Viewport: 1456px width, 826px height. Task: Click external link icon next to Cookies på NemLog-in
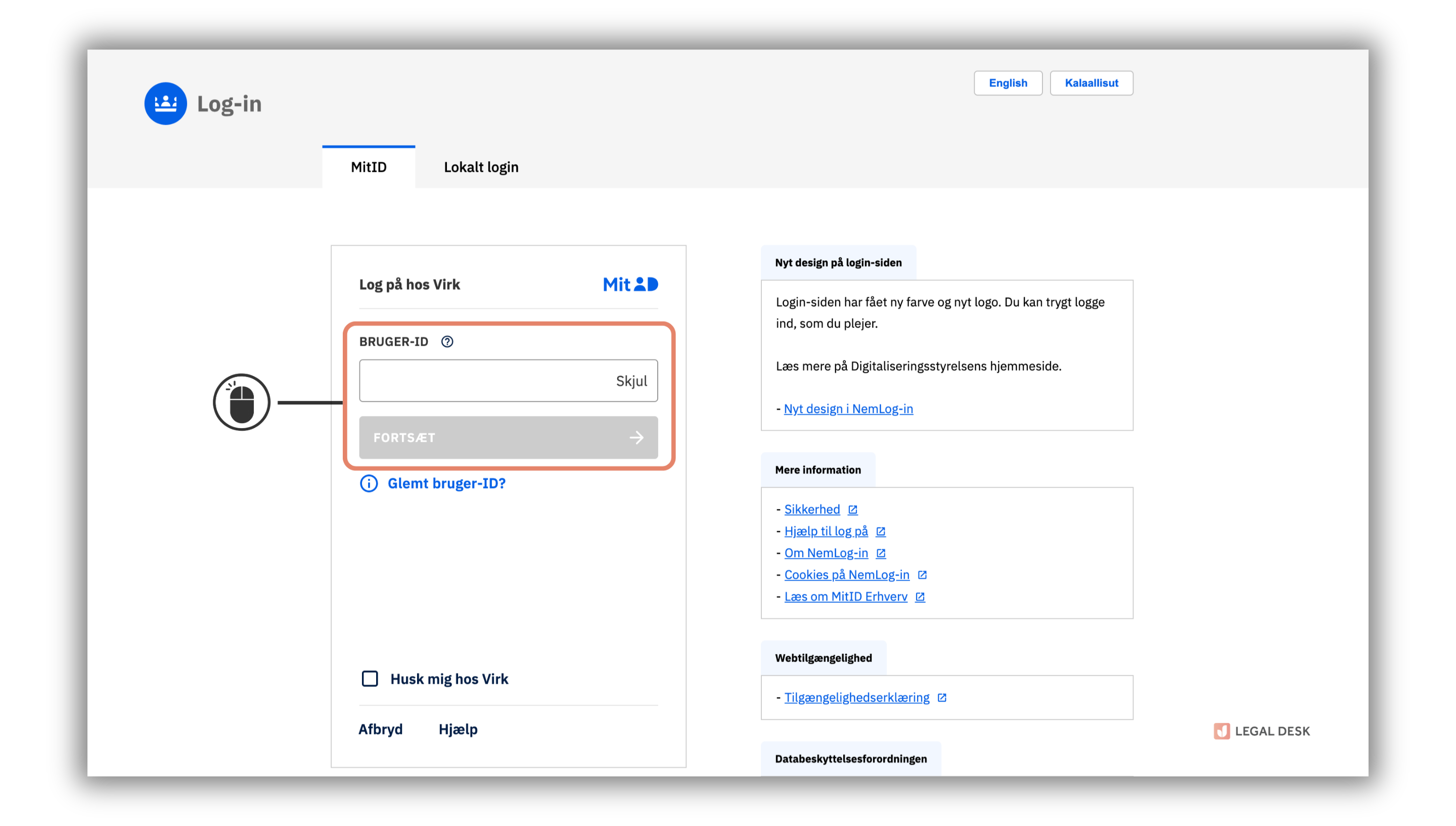[x=922, y=575]
